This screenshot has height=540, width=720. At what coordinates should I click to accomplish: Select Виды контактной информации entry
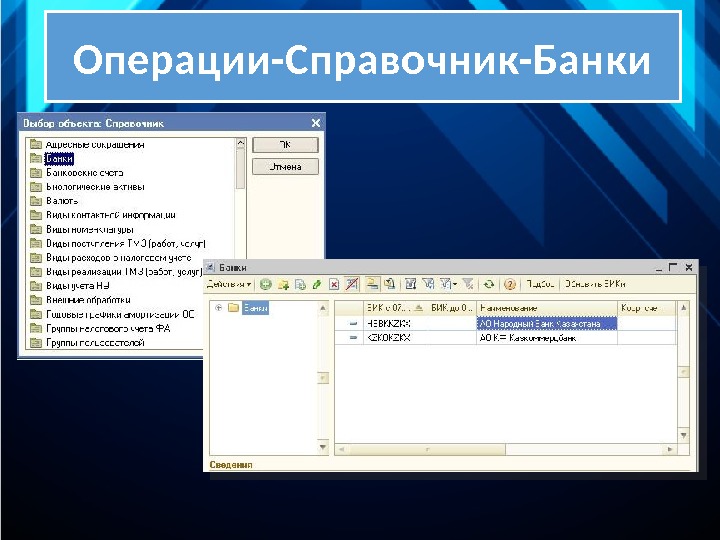point(111,215)
